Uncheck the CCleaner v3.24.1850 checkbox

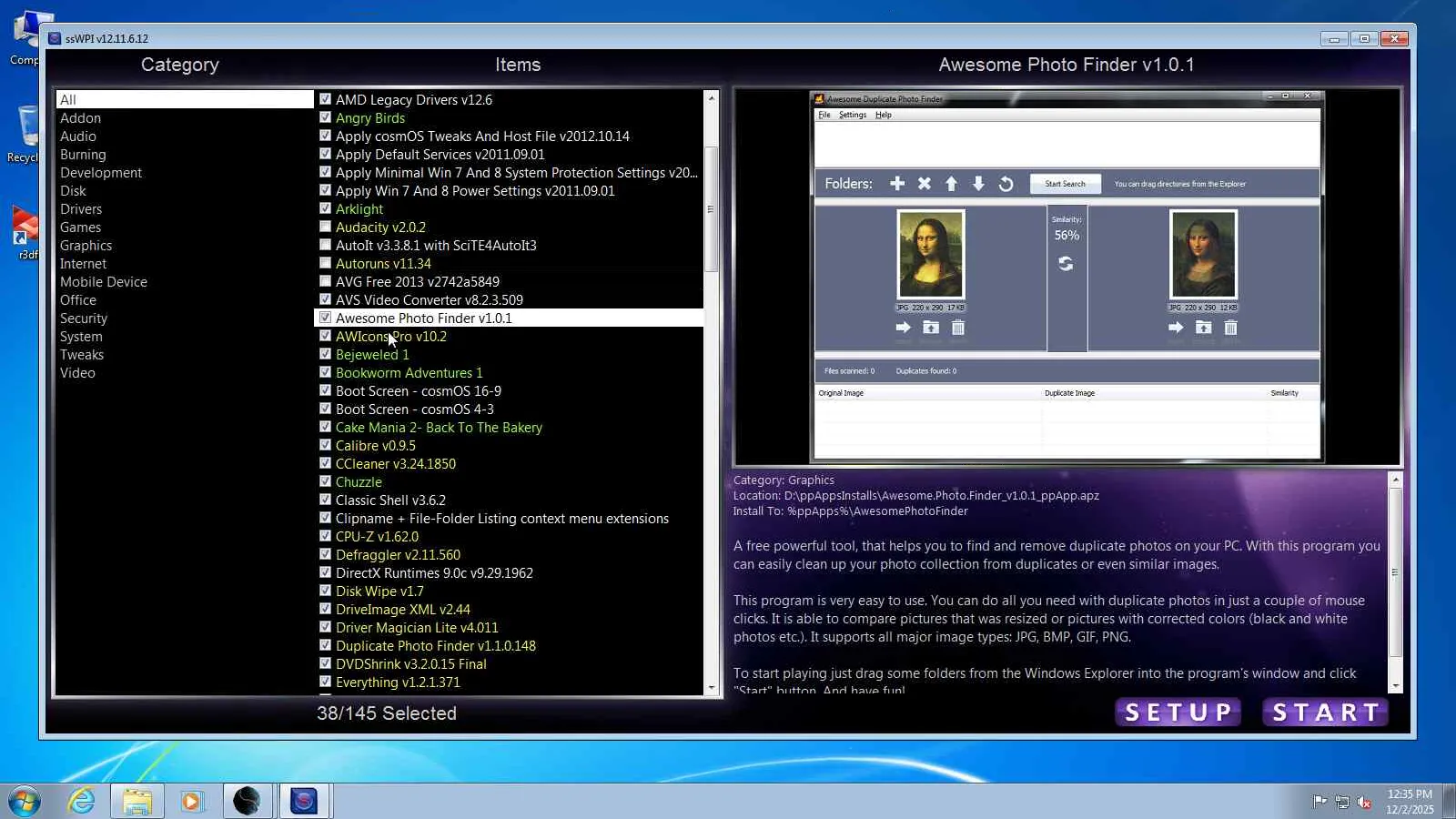[325, 463]
